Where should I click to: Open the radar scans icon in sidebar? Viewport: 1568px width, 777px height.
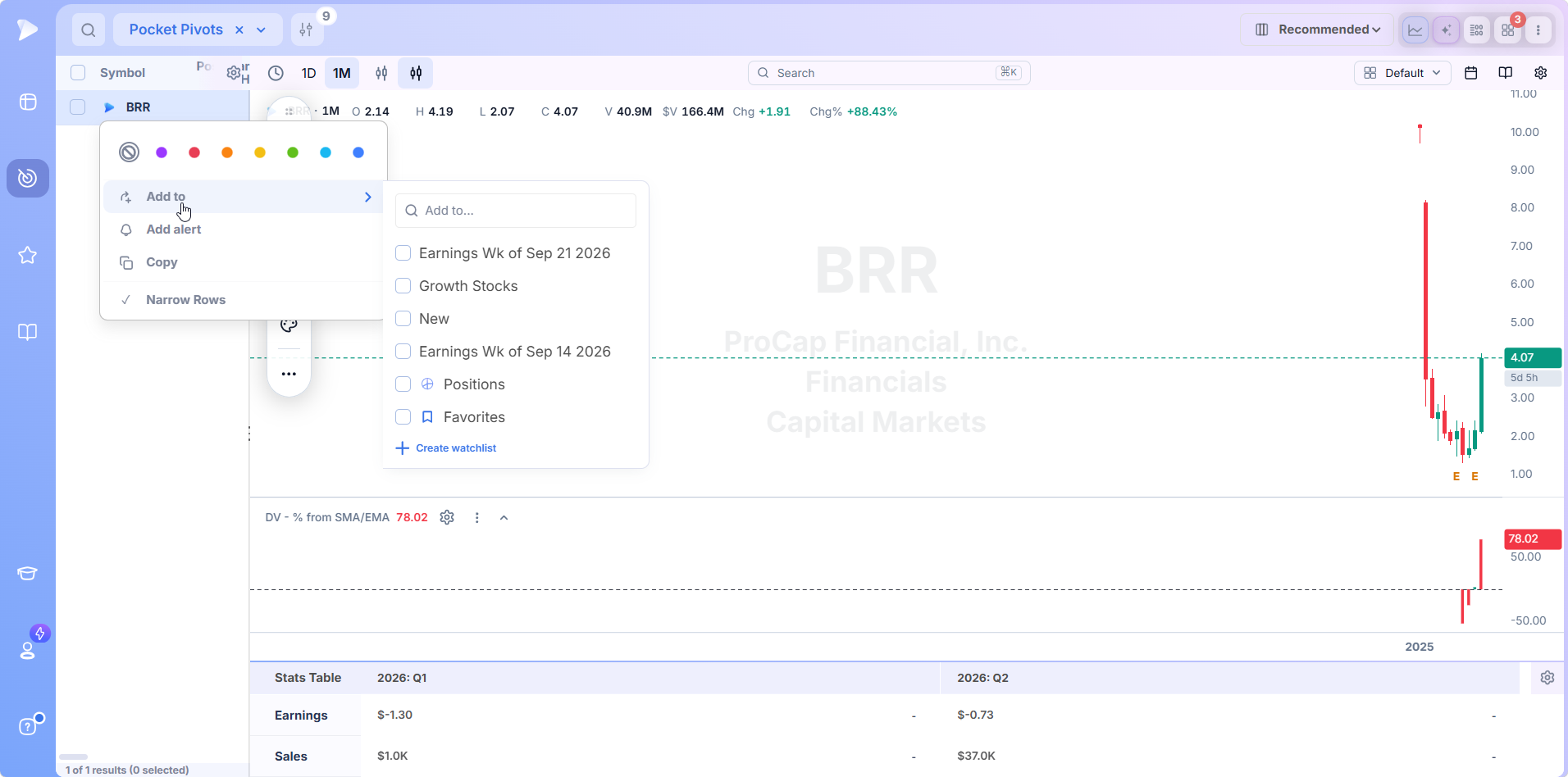pos(28,178)
